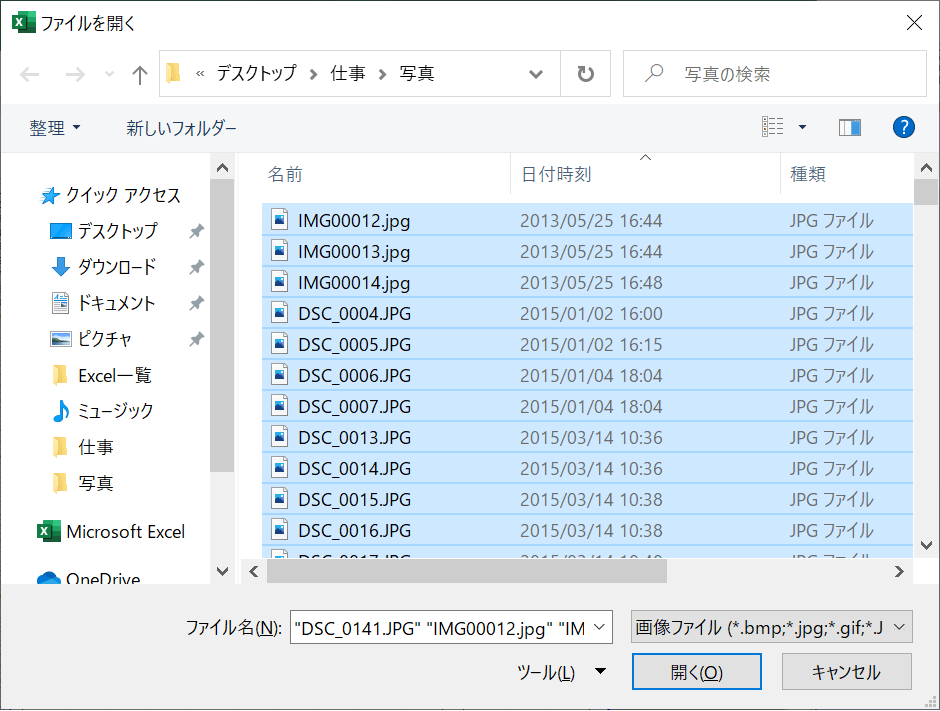Viewport: 940px width, 711px height.
Task: Go up one folder level arrow
Action: click(140, 74)
